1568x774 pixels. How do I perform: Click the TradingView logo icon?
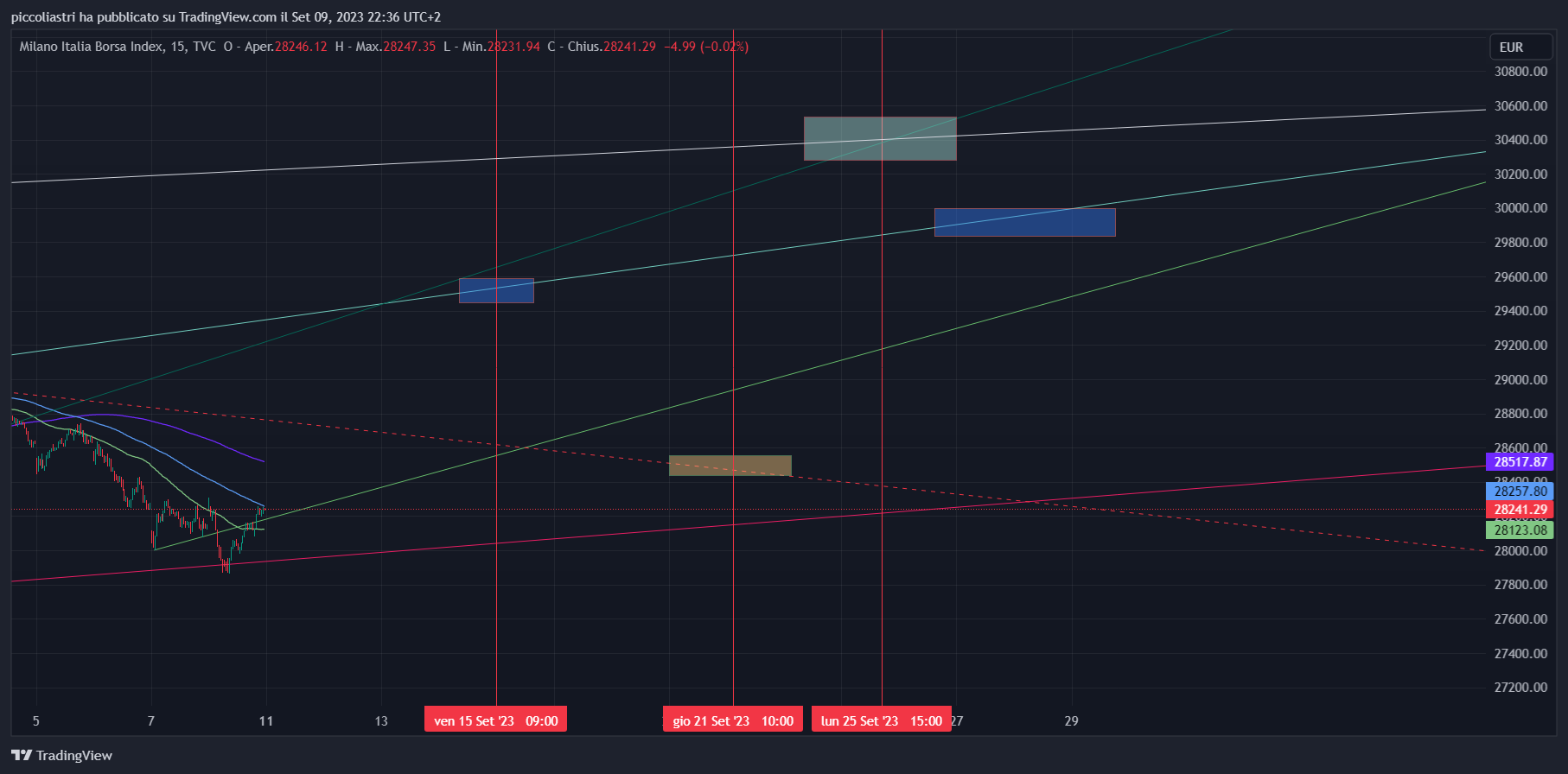tap(22, 755)
